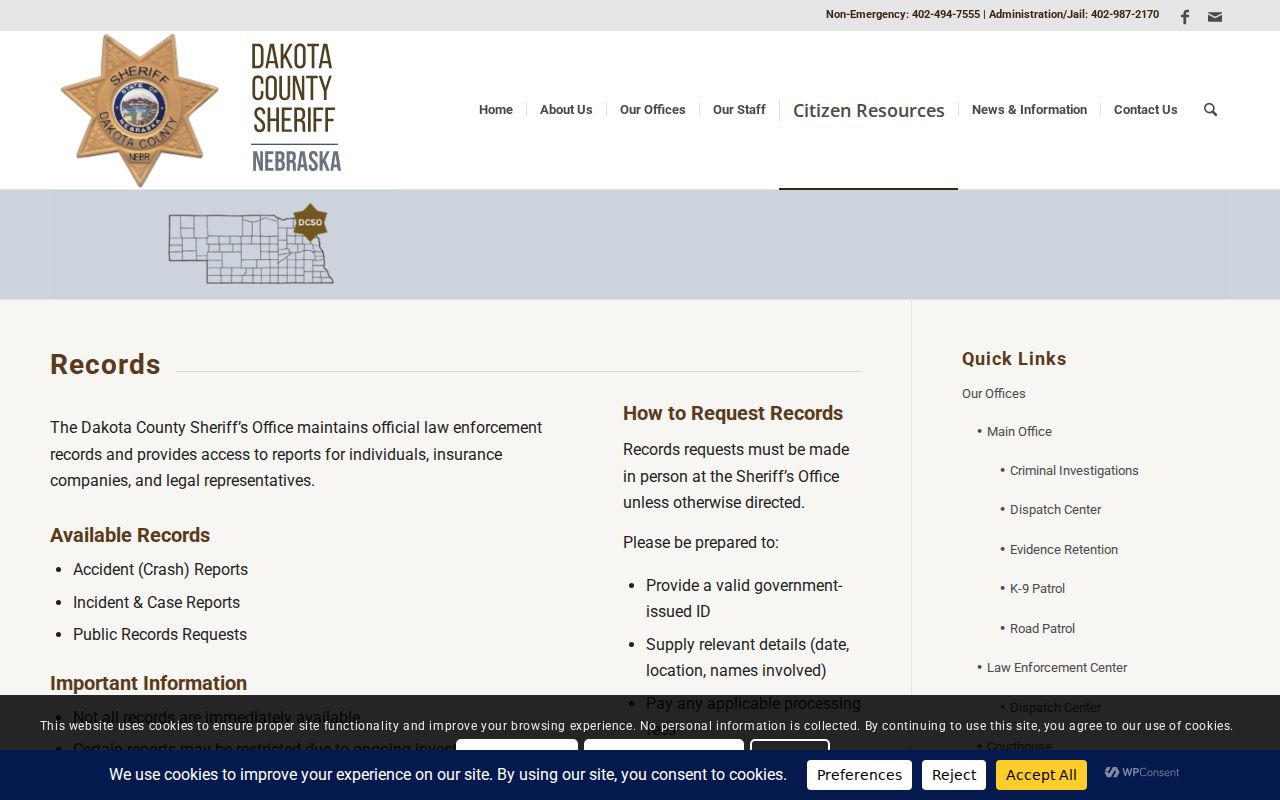This screenshot has height=800, width=1280.
Task: Open the Facebook icon link
Action: point(1185,16)
